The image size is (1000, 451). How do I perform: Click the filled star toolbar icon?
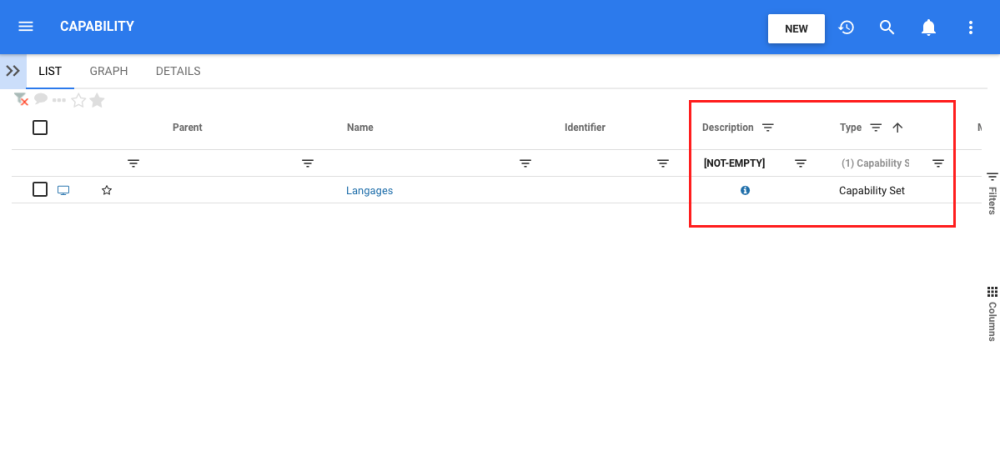pos(97,100)
